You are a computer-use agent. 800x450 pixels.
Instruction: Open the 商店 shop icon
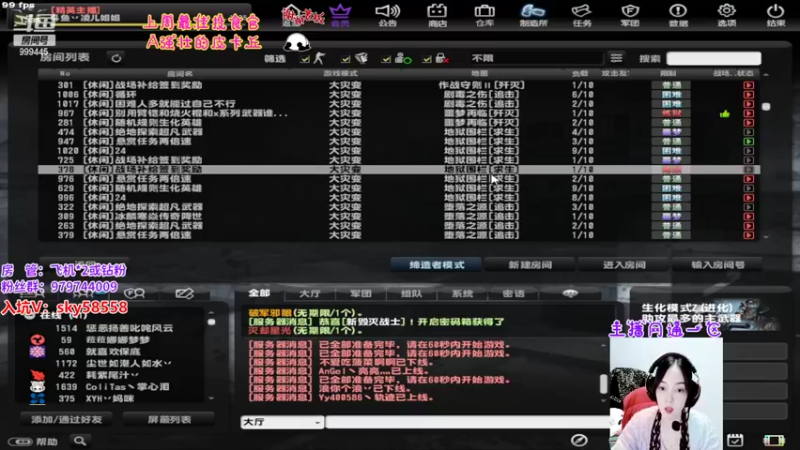437,14
